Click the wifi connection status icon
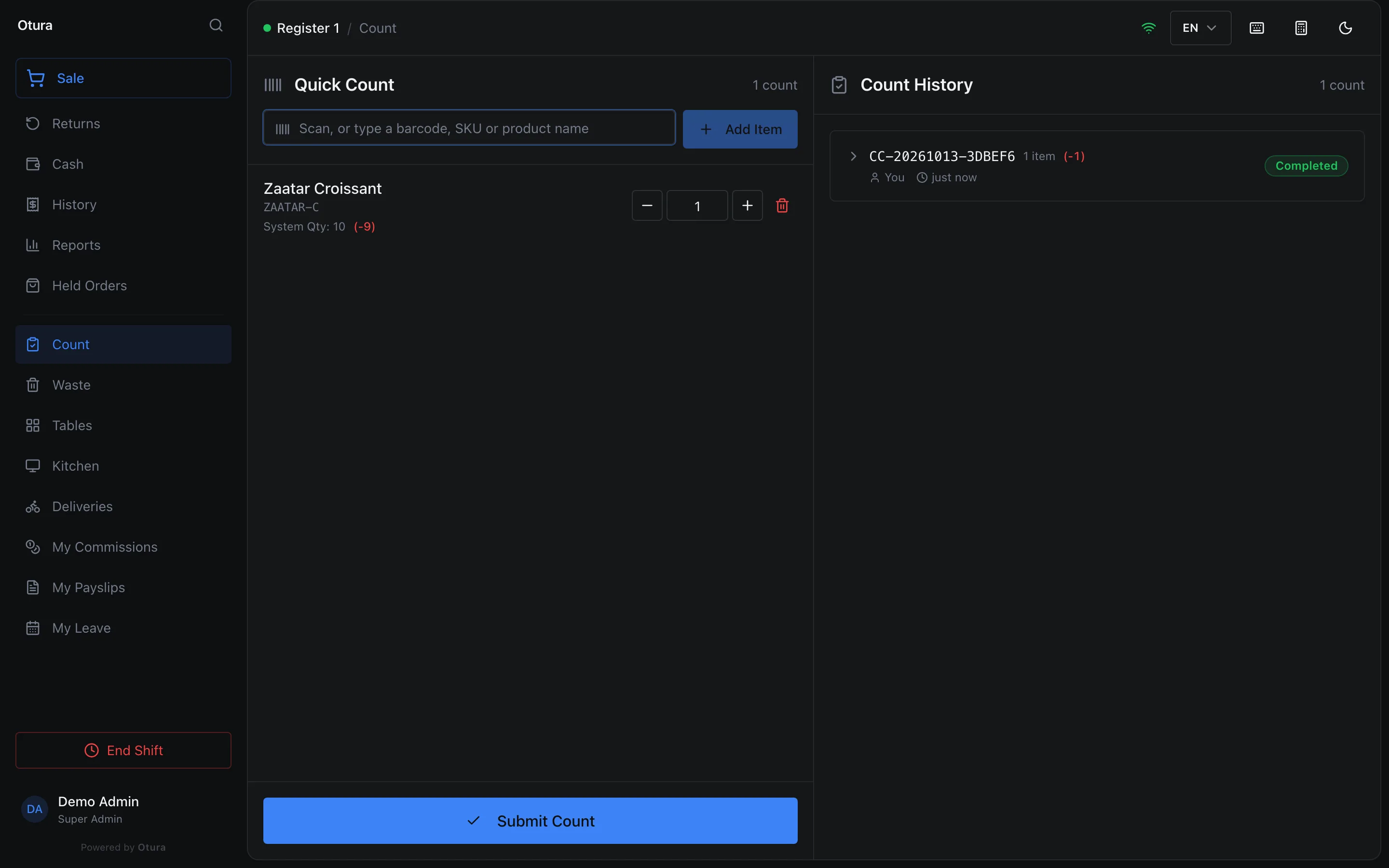This screenshot has width=1389, height=868. (1148, 28)
